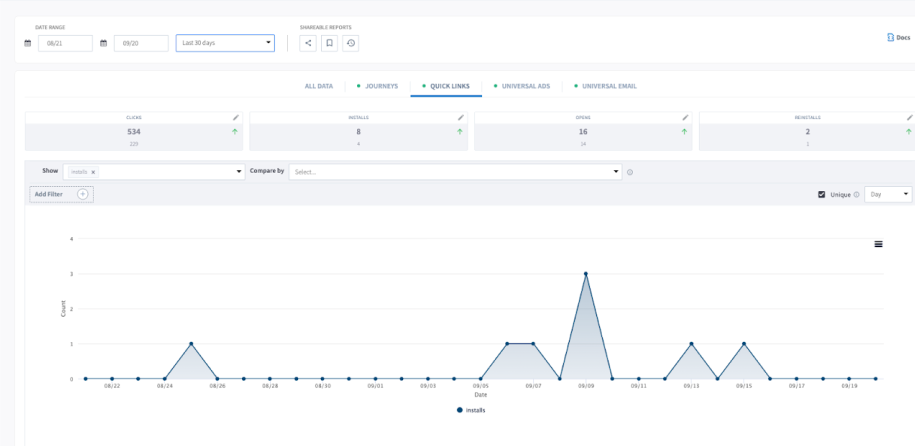Edit the Clicks metric card

(236, 117)
